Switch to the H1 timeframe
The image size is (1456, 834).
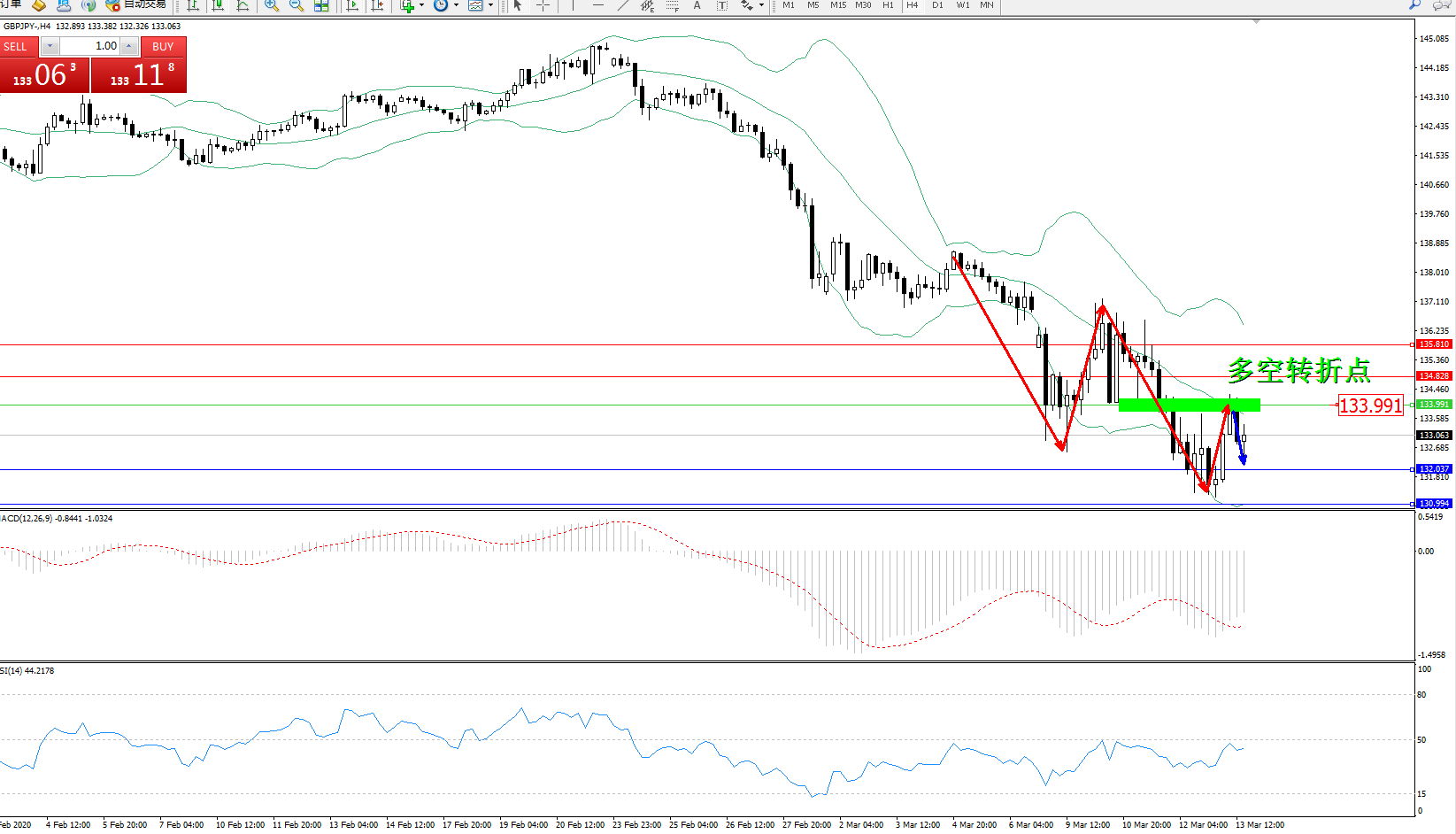tap(888, 5)
